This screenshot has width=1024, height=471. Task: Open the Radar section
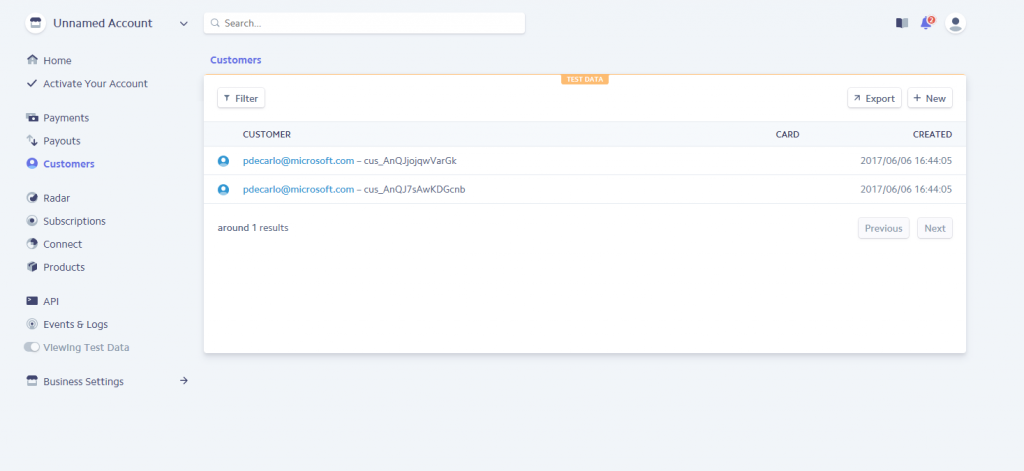[x=57, y=198]
